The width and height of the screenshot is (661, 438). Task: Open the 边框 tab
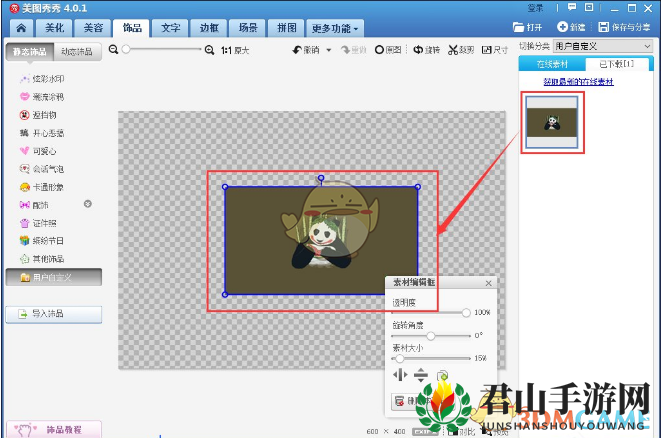pos(209,28)
